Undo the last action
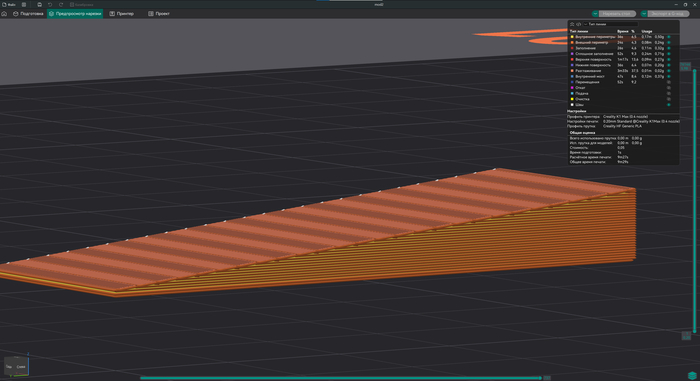 coord(50,4)
